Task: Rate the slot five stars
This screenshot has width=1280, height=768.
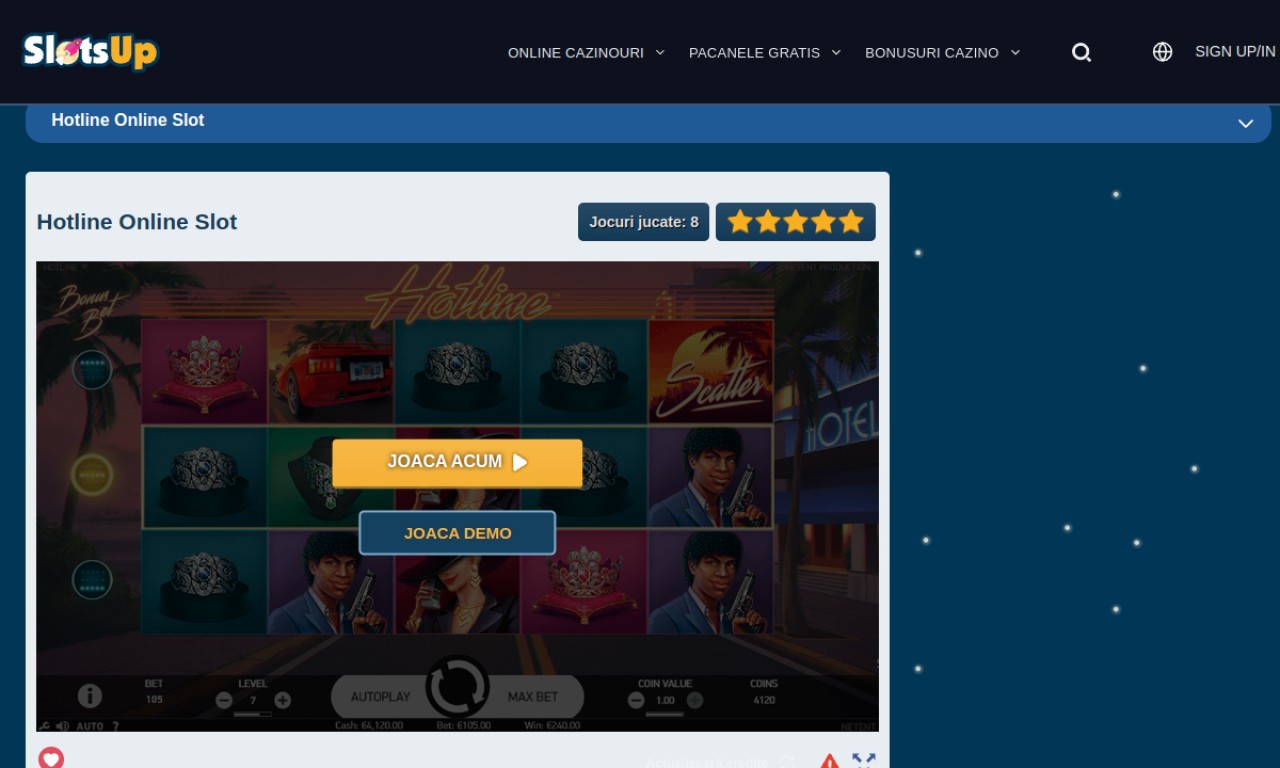Action: point(851,222)
